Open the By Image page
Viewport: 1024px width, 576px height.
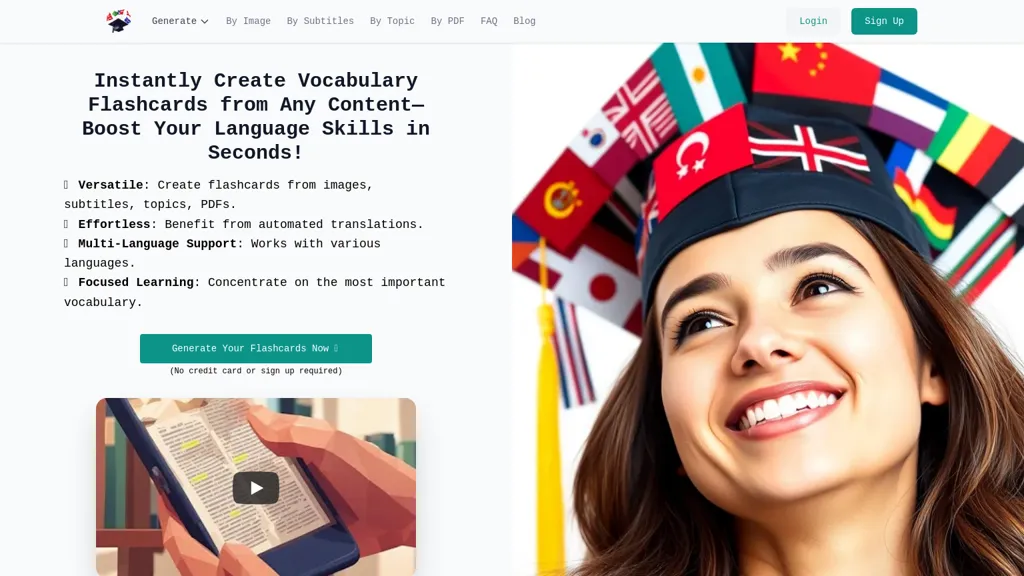tap(248, 21)
